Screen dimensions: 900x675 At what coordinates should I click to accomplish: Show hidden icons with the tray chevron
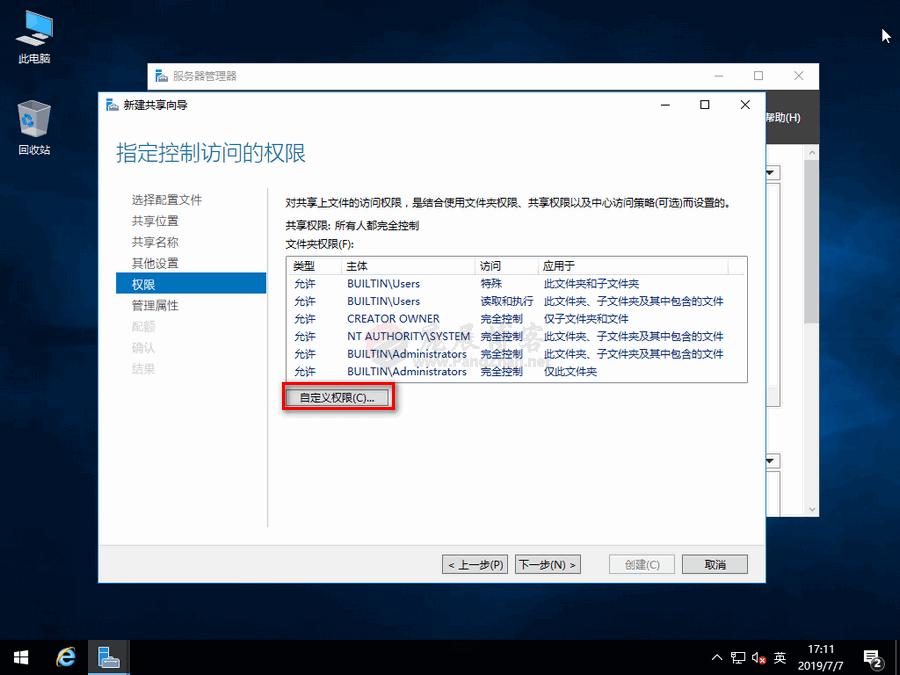coord(716,658)
